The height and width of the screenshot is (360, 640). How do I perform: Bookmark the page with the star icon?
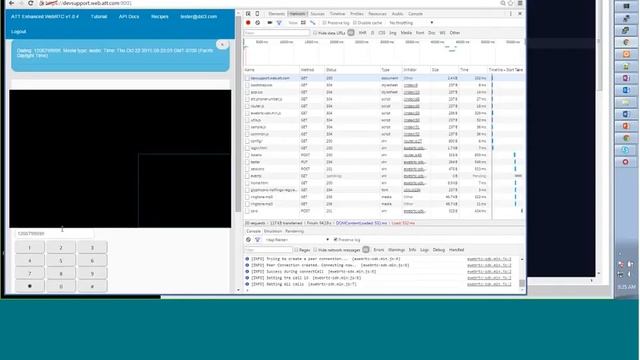click(511, 3)
